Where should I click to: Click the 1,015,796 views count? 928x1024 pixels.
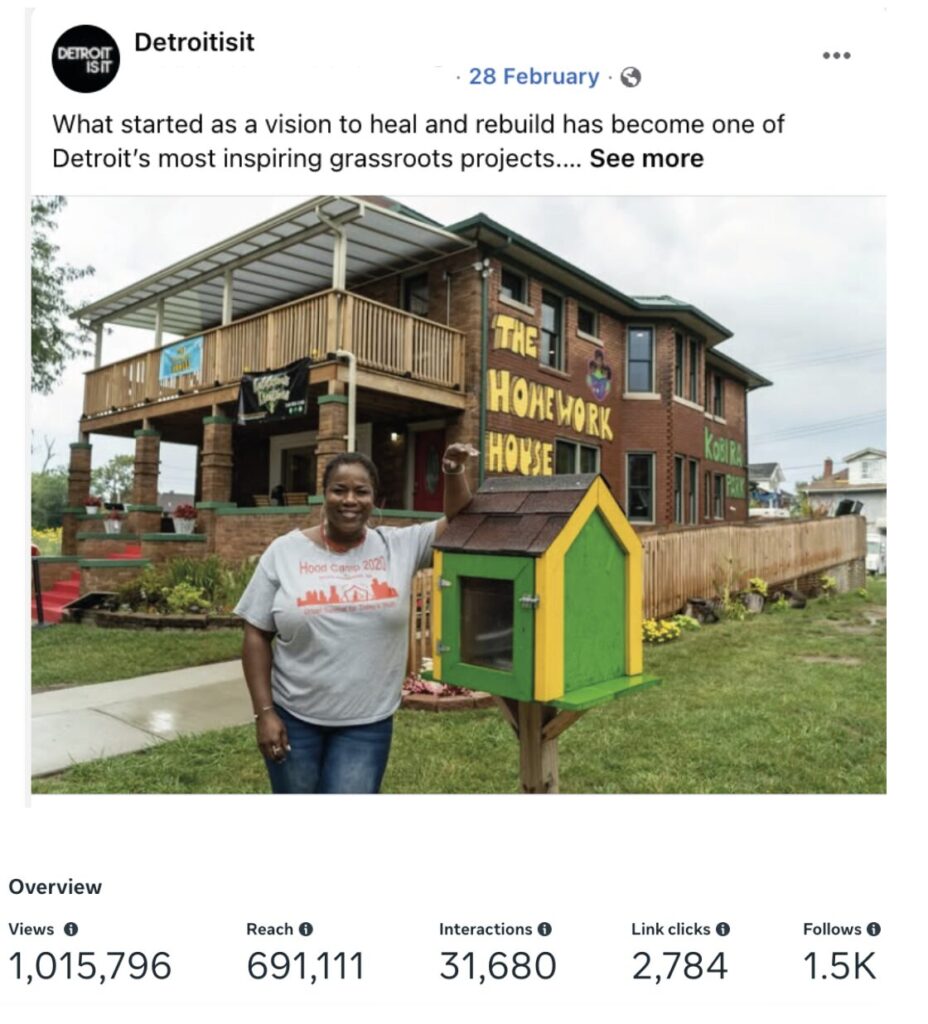[x=90, y=967]
